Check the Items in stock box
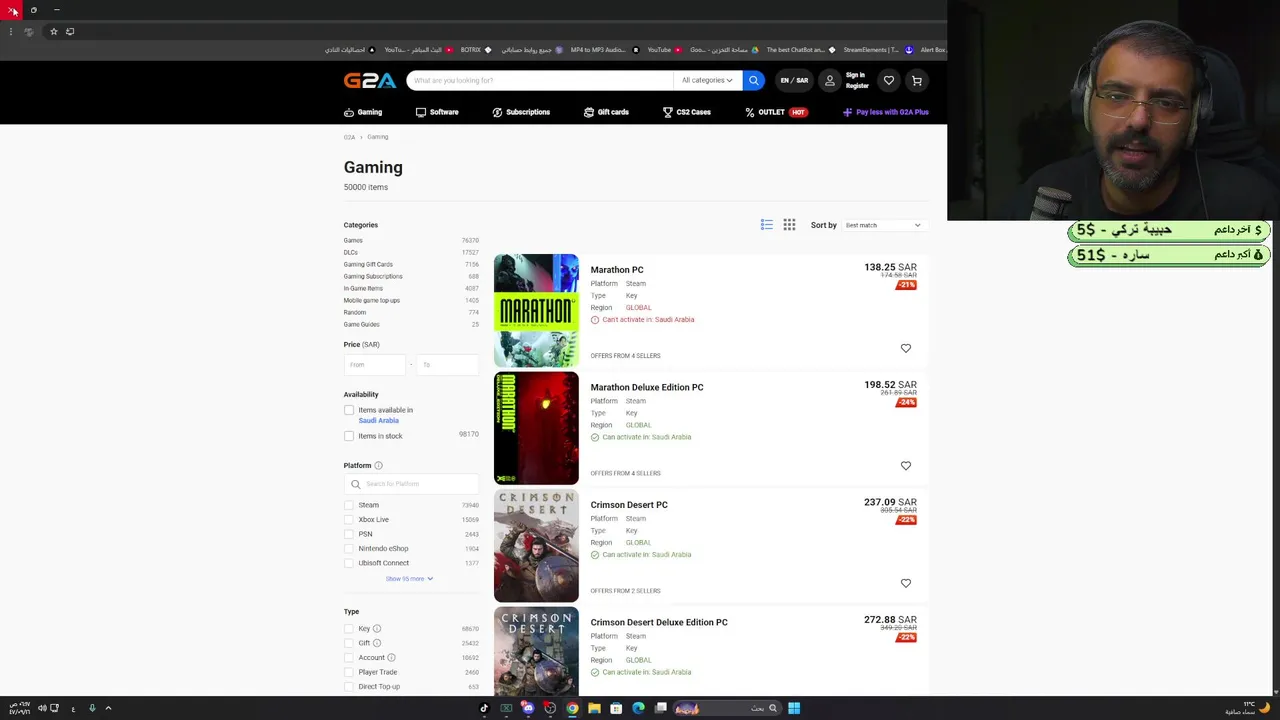This screenshot has height=720, width=1280. pyautogui.click(x=349, y=436)
